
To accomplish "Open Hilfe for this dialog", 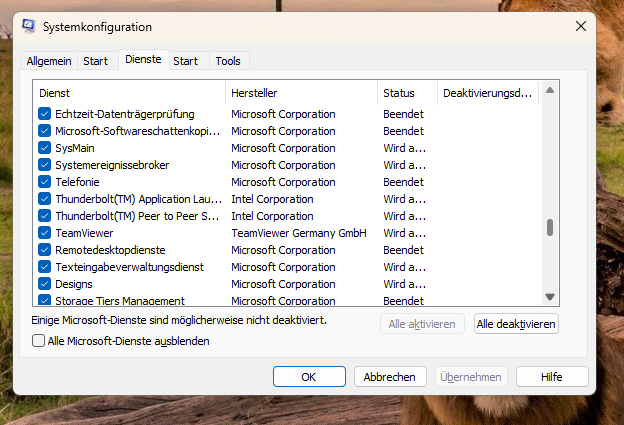I will coord(552,377).
